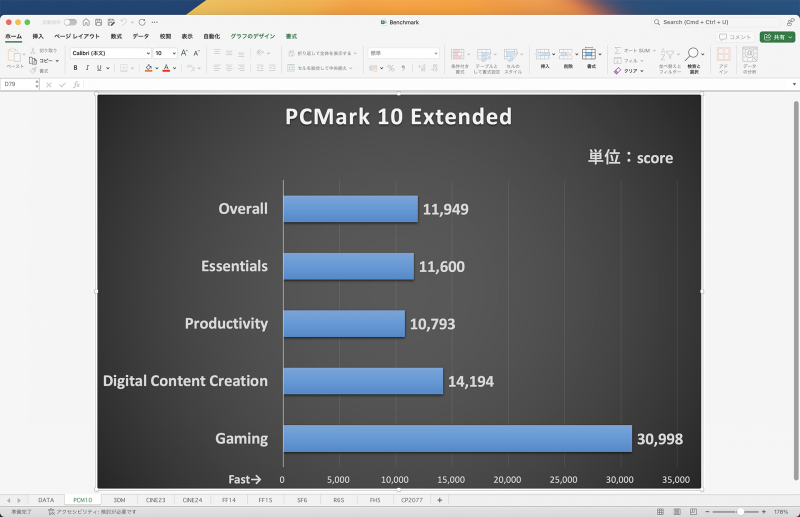Image resolution: width=800 pixels, height=517 pixels.
Task: Toggle Italic formatting
Action: coord(87,68)
